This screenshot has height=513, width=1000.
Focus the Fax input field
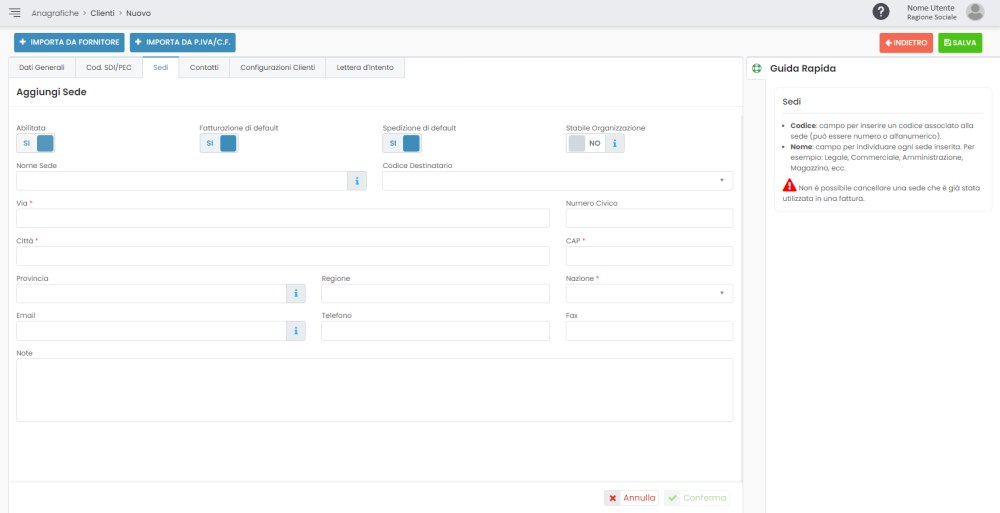[x=649, y=331]
